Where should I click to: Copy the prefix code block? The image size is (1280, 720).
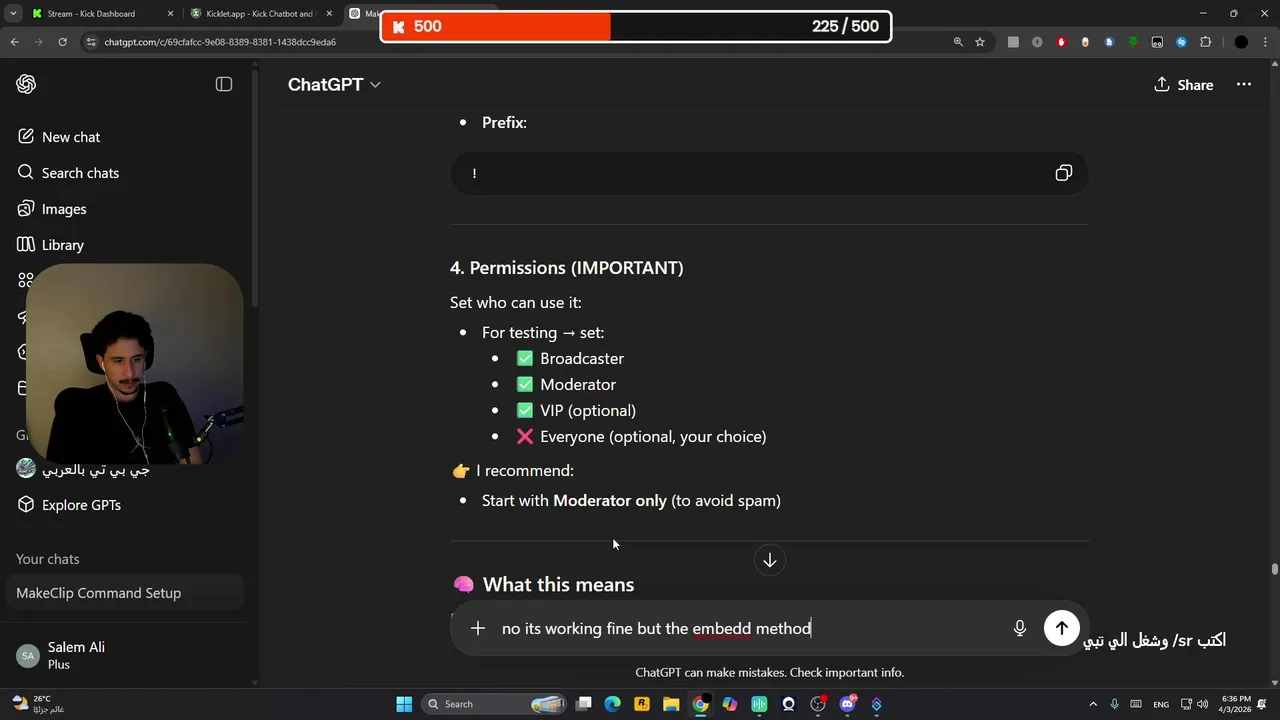pos(1063,173)
